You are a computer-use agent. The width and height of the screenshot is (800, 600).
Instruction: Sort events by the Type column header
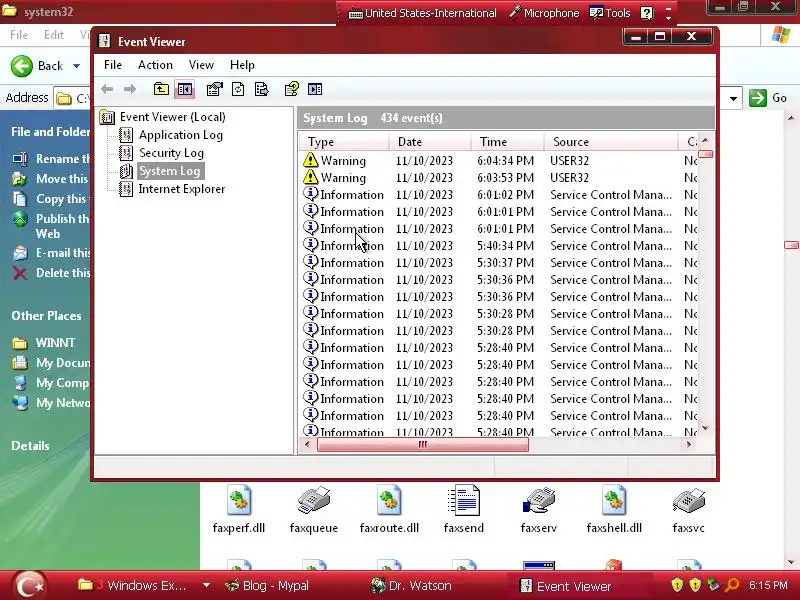pyautogui.click(x=344, y=141)
